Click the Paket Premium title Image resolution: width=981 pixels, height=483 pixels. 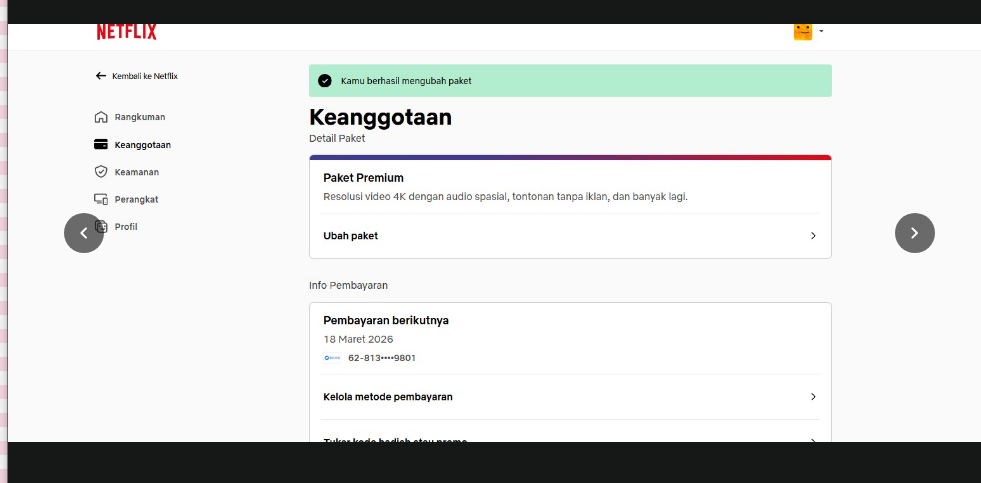coord(363,178)
